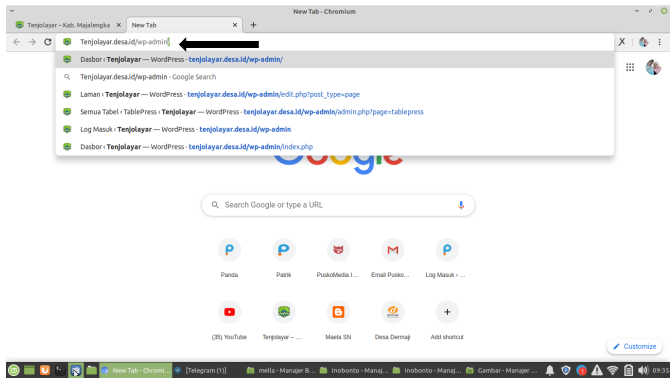This screenshot has height=380, width=672.
Task: Open the Google apps grid
Action: (630, 67)
